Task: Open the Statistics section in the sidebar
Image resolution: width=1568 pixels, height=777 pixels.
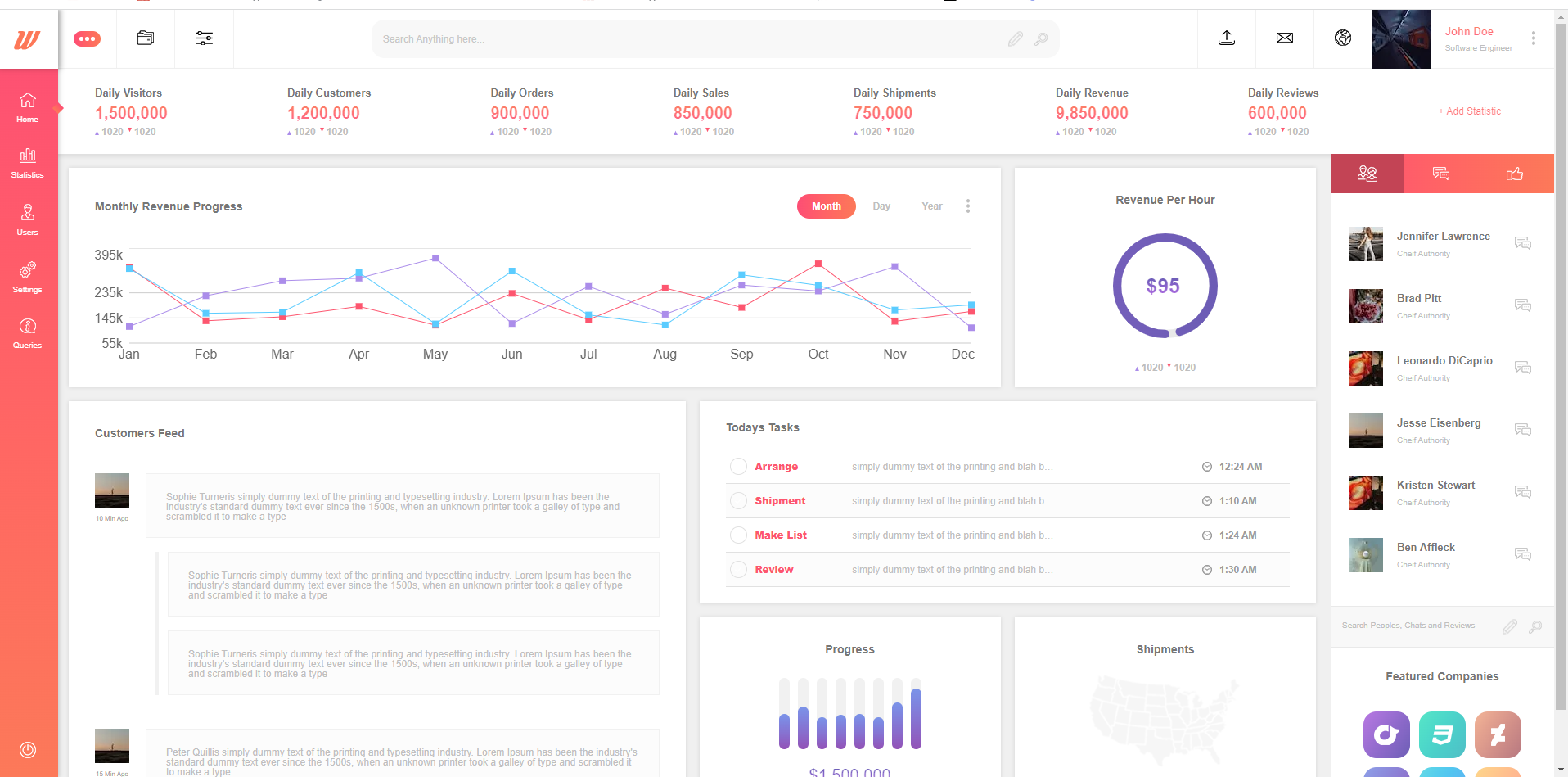Action: click(x=28, y=162)
